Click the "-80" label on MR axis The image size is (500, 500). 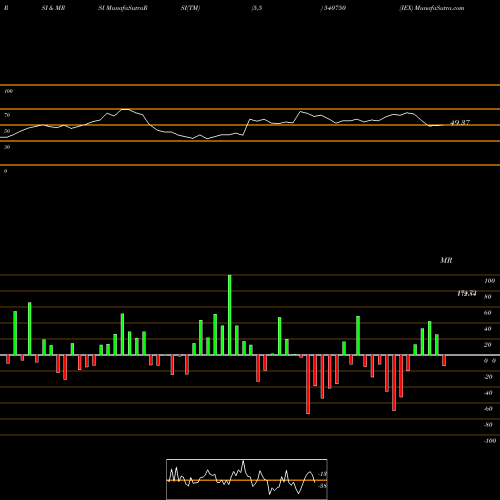pyautogui.click(x=488, y=425)
